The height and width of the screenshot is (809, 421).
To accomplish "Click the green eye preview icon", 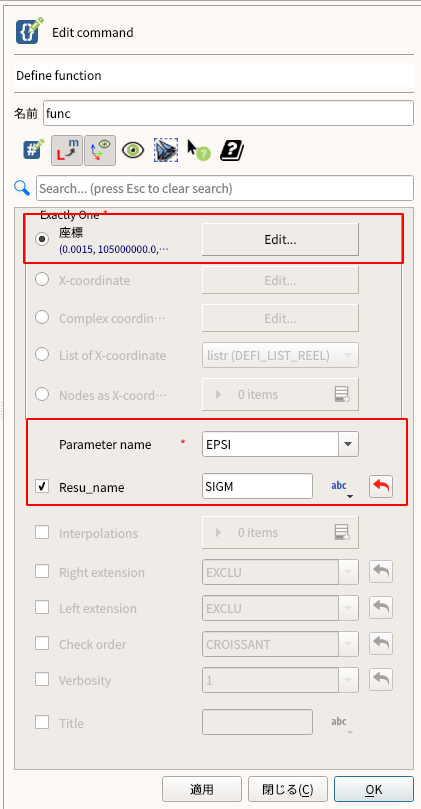I will point(133,151).
